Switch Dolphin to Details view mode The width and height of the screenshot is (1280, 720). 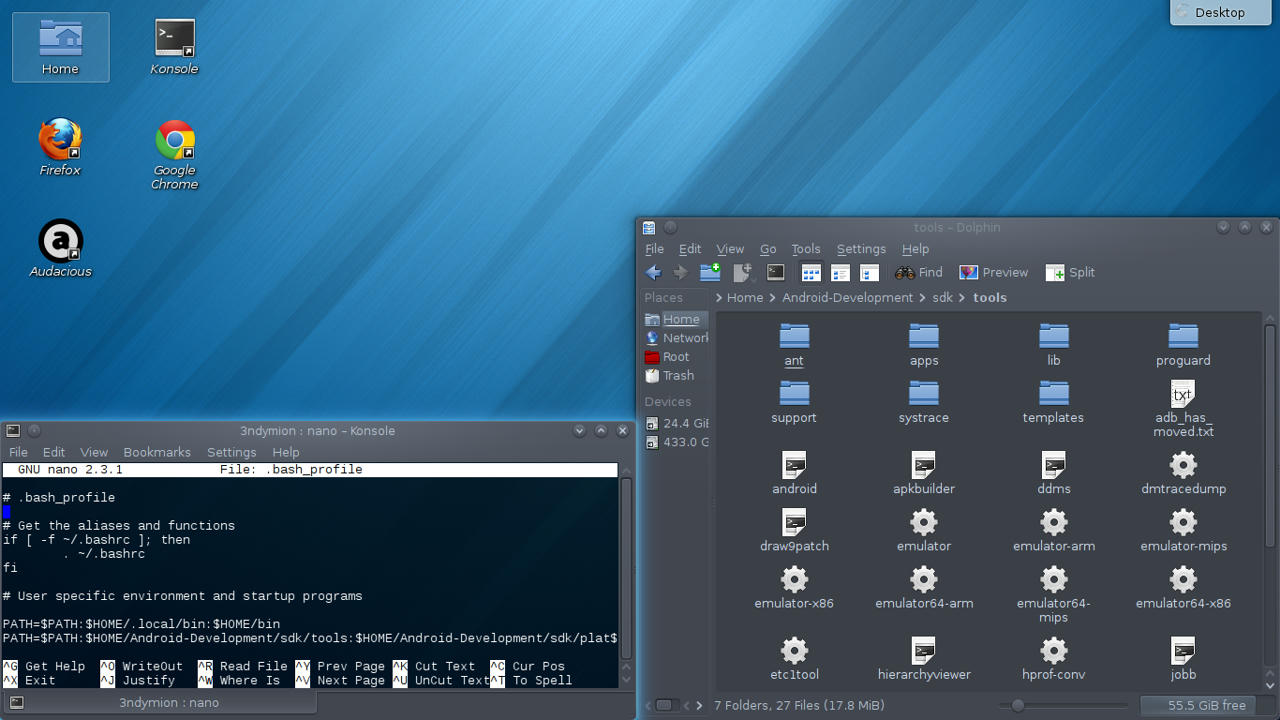pos(869,272)
